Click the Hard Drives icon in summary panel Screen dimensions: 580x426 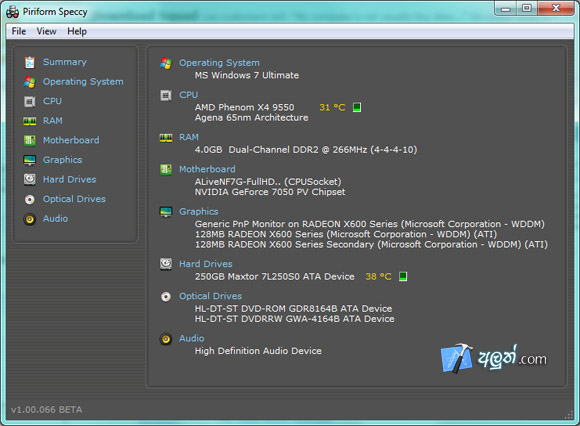pos(166,264)
